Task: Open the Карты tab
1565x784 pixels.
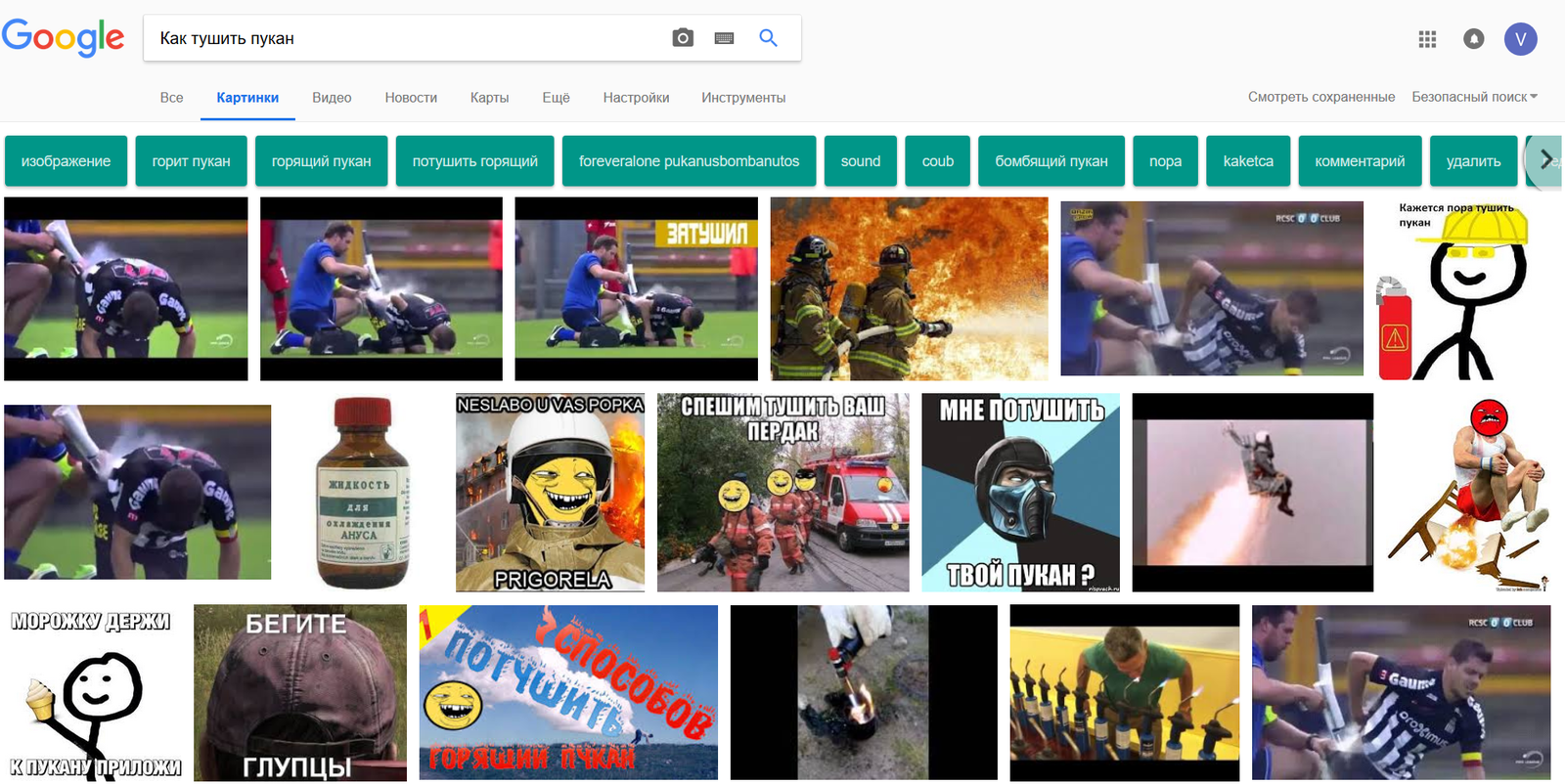Action: (489, 98)
